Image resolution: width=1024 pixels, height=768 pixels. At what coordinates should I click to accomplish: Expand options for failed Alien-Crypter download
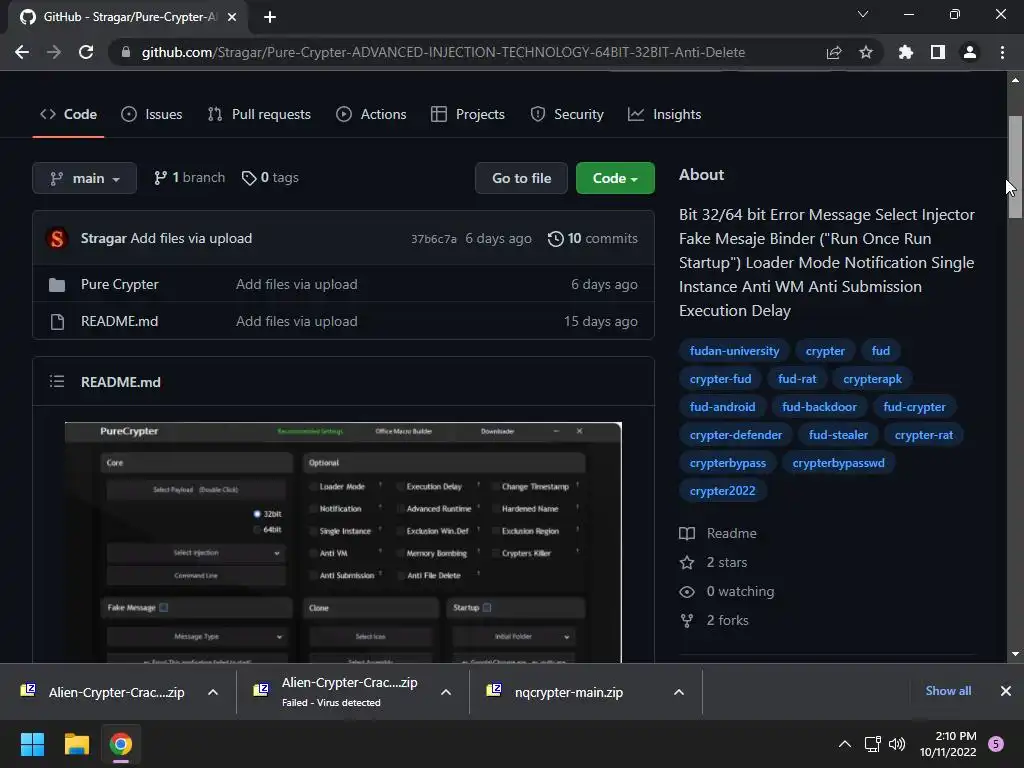(446, 692)
